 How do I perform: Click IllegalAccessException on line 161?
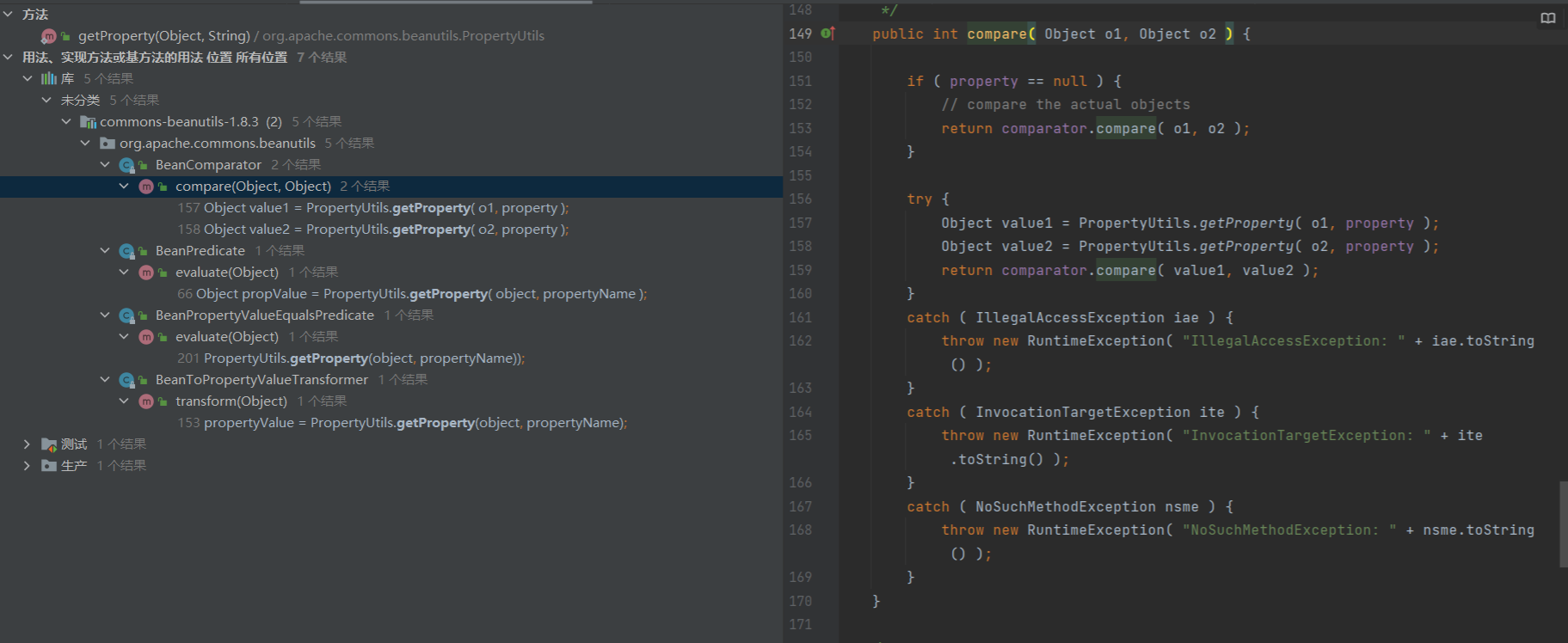[1070, 317]
